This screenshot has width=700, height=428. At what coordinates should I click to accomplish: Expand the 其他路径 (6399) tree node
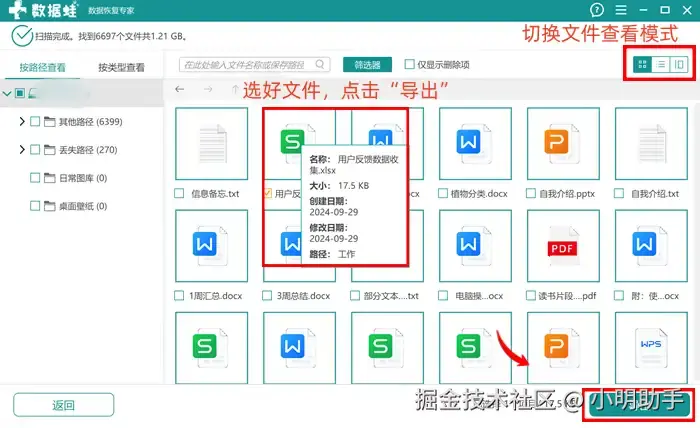coord(22,121)
